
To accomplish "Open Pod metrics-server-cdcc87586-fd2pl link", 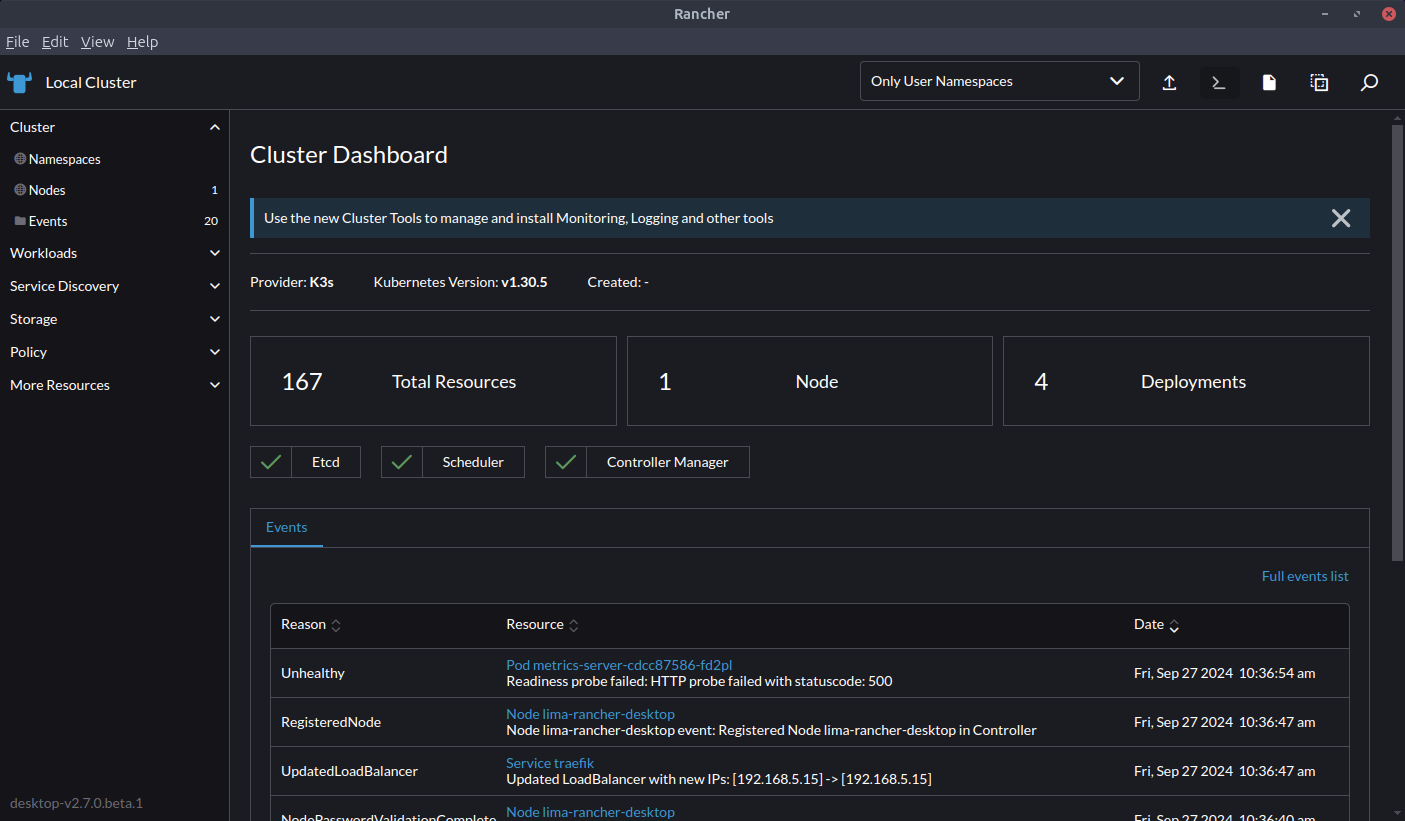I will tap(619, 665).
